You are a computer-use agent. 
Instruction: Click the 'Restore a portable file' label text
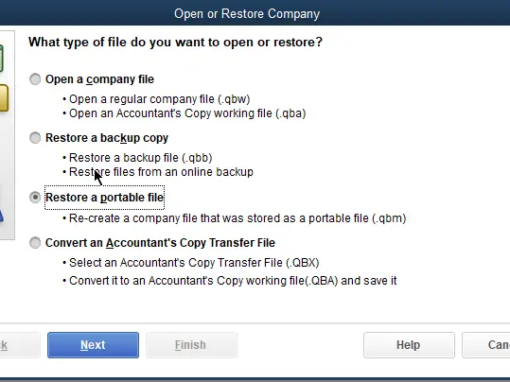(x=105, y=197)
